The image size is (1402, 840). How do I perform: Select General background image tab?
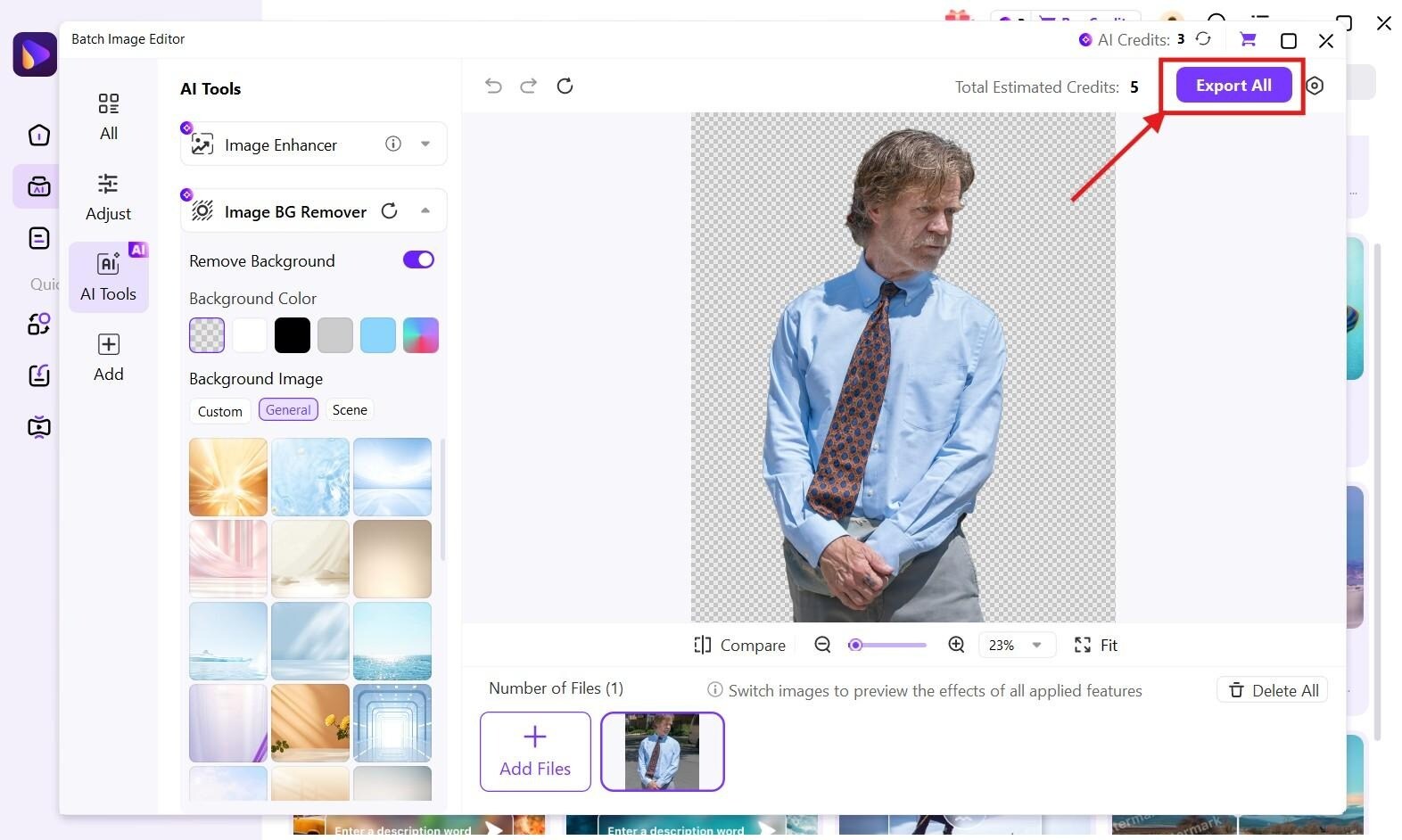(x=288, y=410)
